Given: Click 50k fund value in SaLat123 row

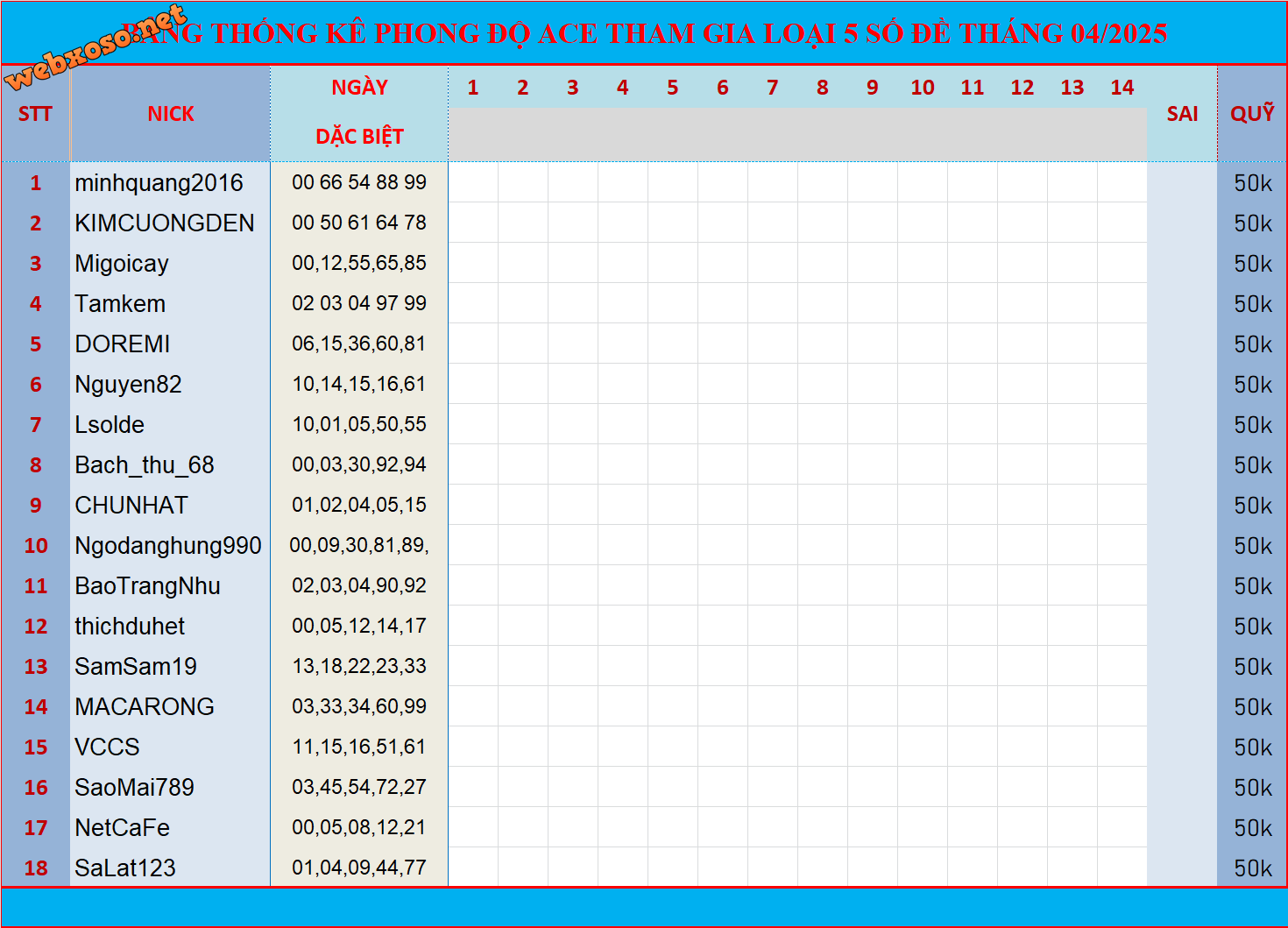Looking at the screenshot, I should [x=1253, y=868].
